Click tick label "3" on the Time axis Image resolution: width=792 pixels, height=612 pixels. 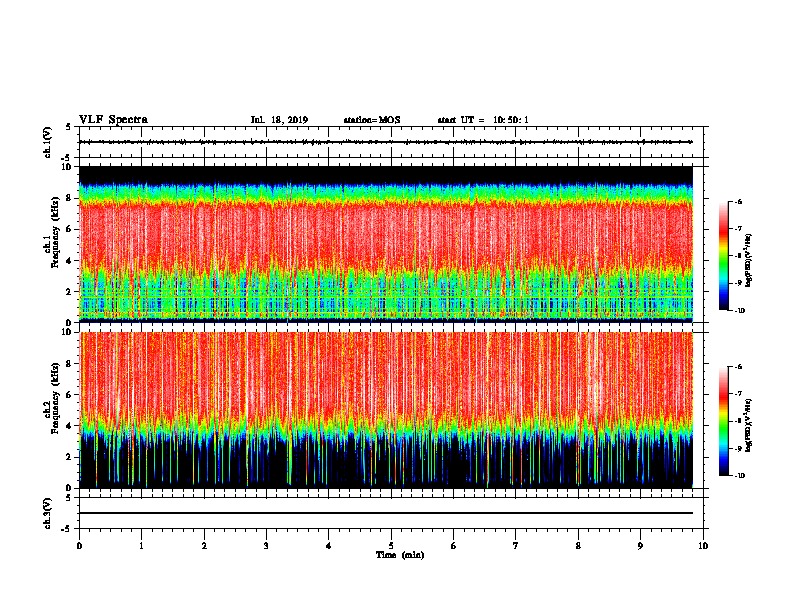[x=266, y=546]
